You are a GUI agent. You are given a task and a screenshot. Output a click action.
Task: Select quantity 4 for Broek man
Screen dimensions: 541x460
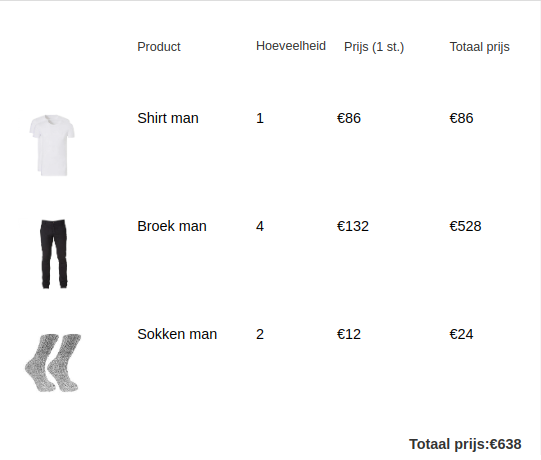coord(260,226)
